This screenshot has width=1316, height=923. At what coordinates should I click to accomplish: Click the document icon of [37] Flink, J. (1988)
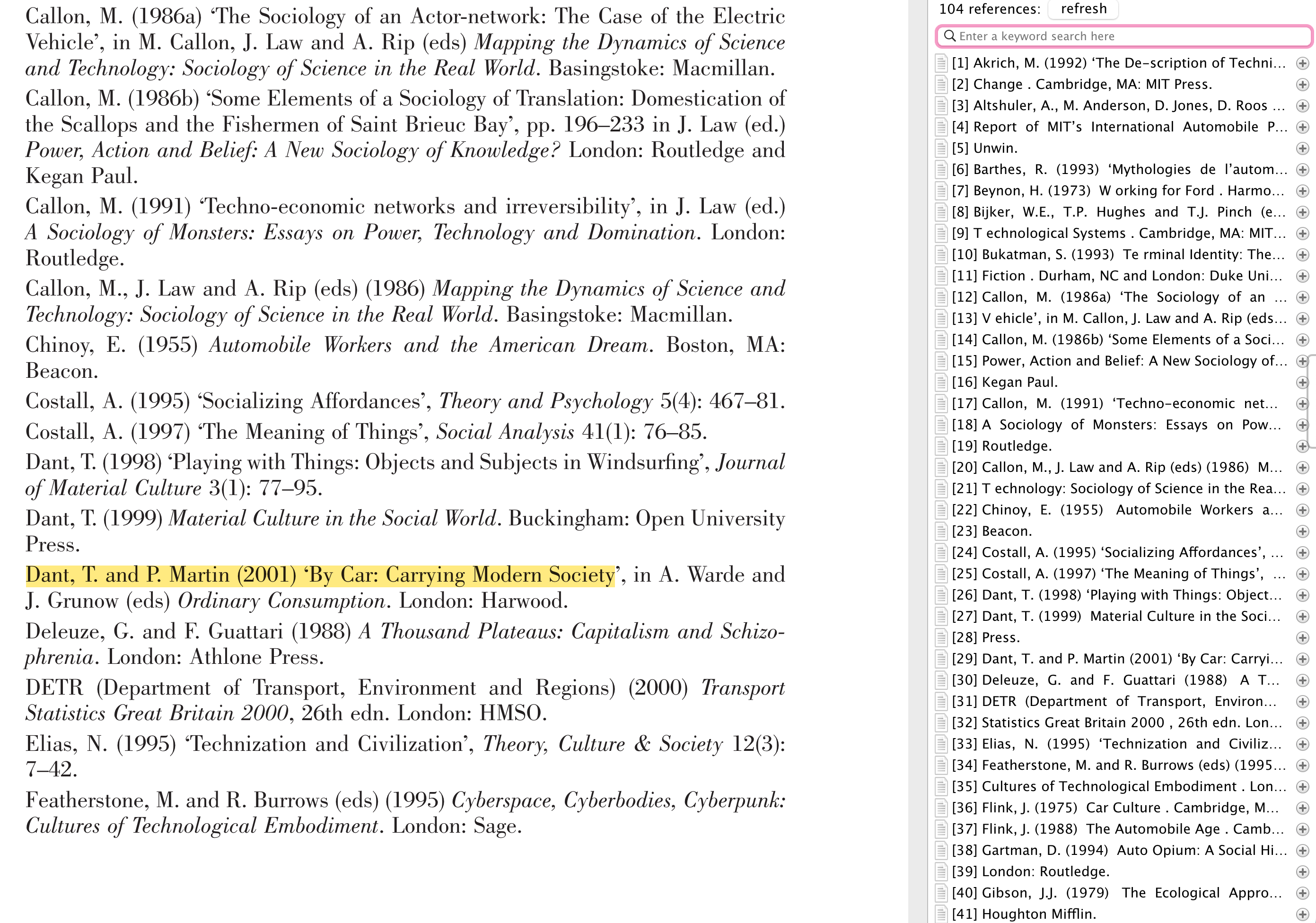pos(940,829)
